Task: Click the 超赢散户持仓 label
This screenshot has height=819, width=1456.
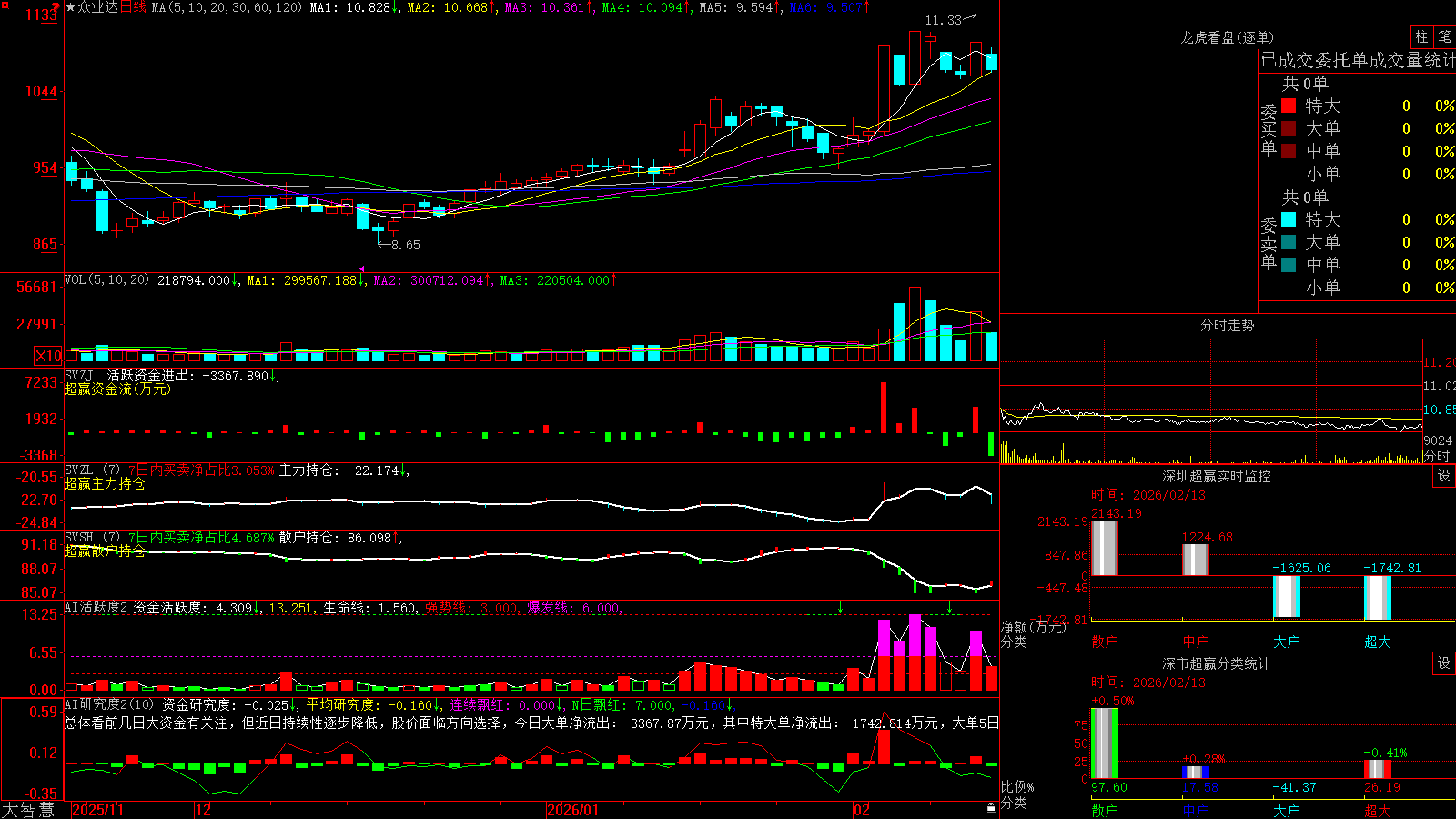Action: pos(105,551)
